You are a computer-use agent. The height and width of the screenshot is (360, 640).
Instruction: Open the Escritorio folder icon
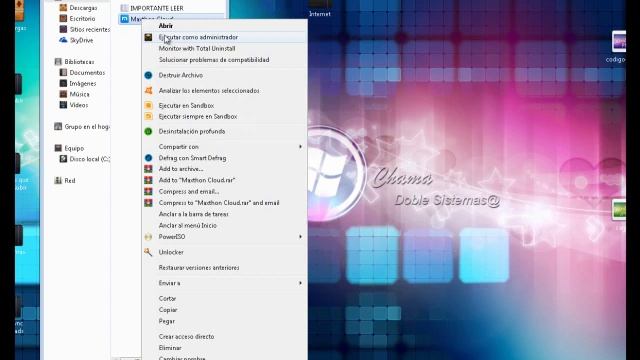point(63,18)
